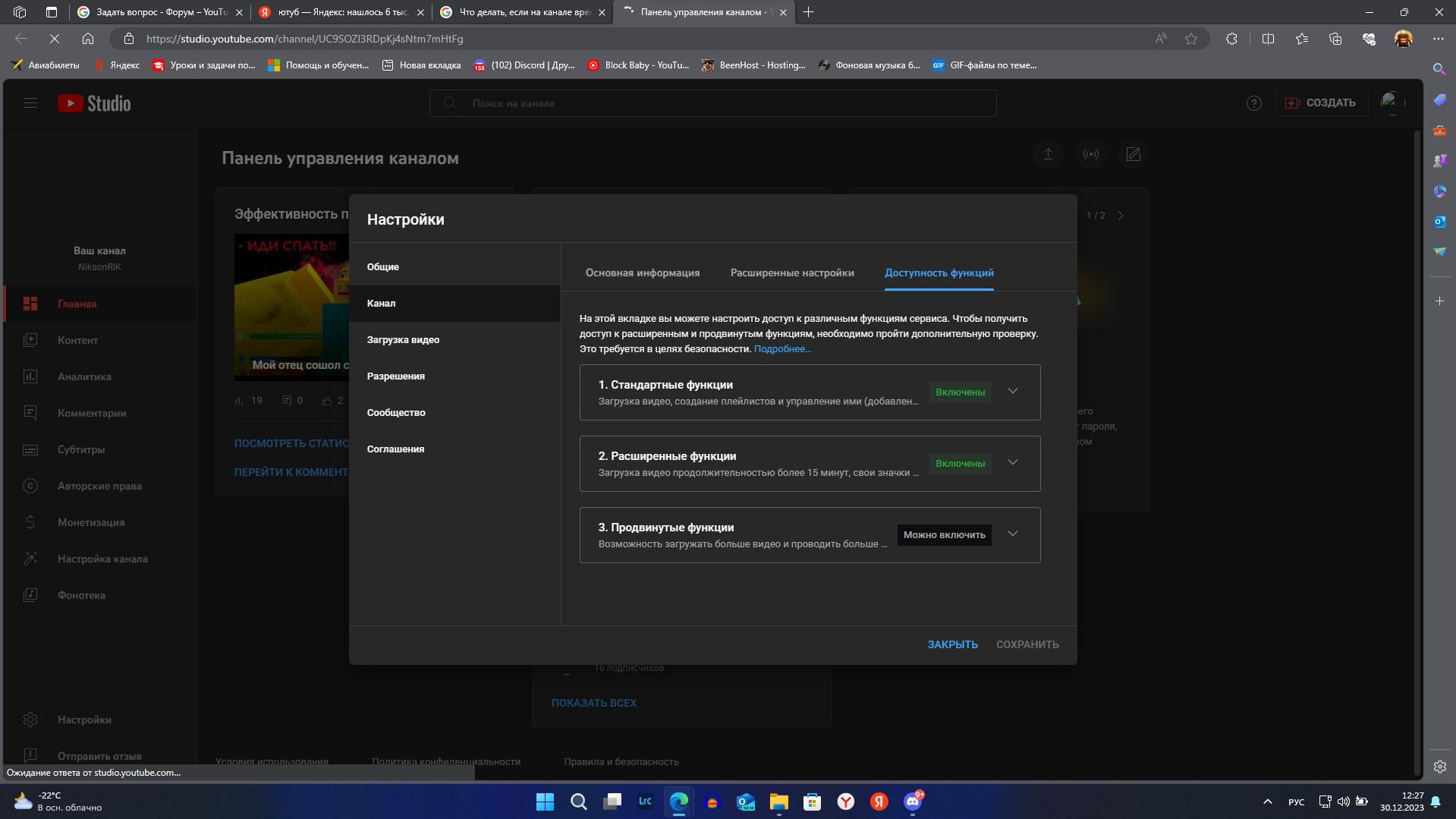Screen dimensions: 1456x819
Task: Open Главная dashboard icon in sidebar
Action: click(x=30, y=304)
